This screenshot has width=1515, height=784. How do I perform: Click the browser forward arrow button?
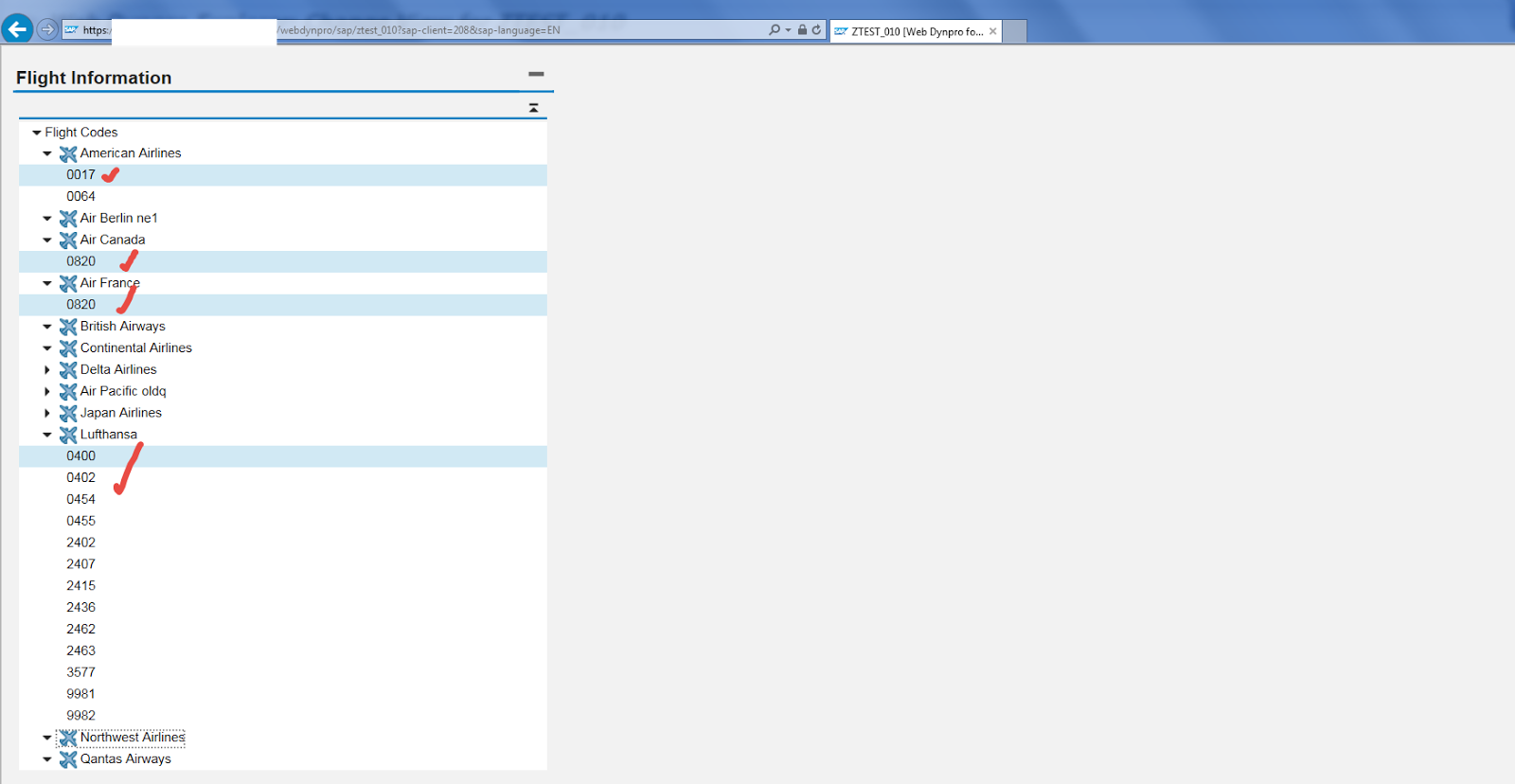click(47, 29)
